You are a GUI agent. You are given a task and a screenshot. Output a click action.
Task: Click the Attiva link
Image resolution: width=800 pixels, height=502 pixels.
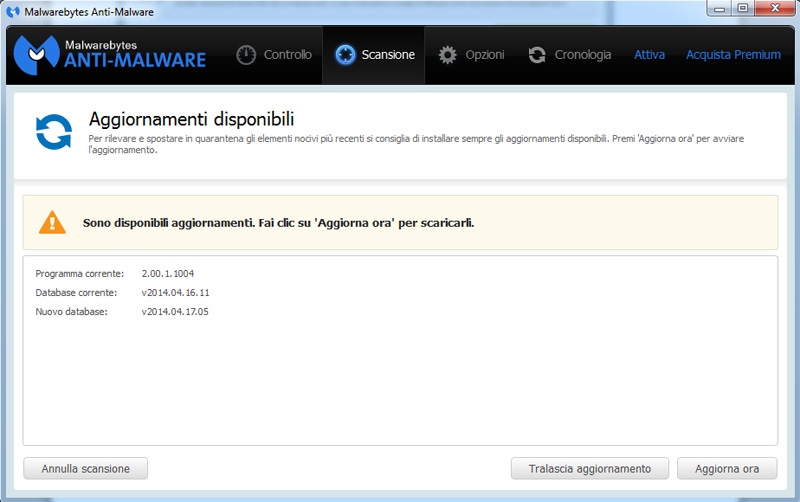649,55
